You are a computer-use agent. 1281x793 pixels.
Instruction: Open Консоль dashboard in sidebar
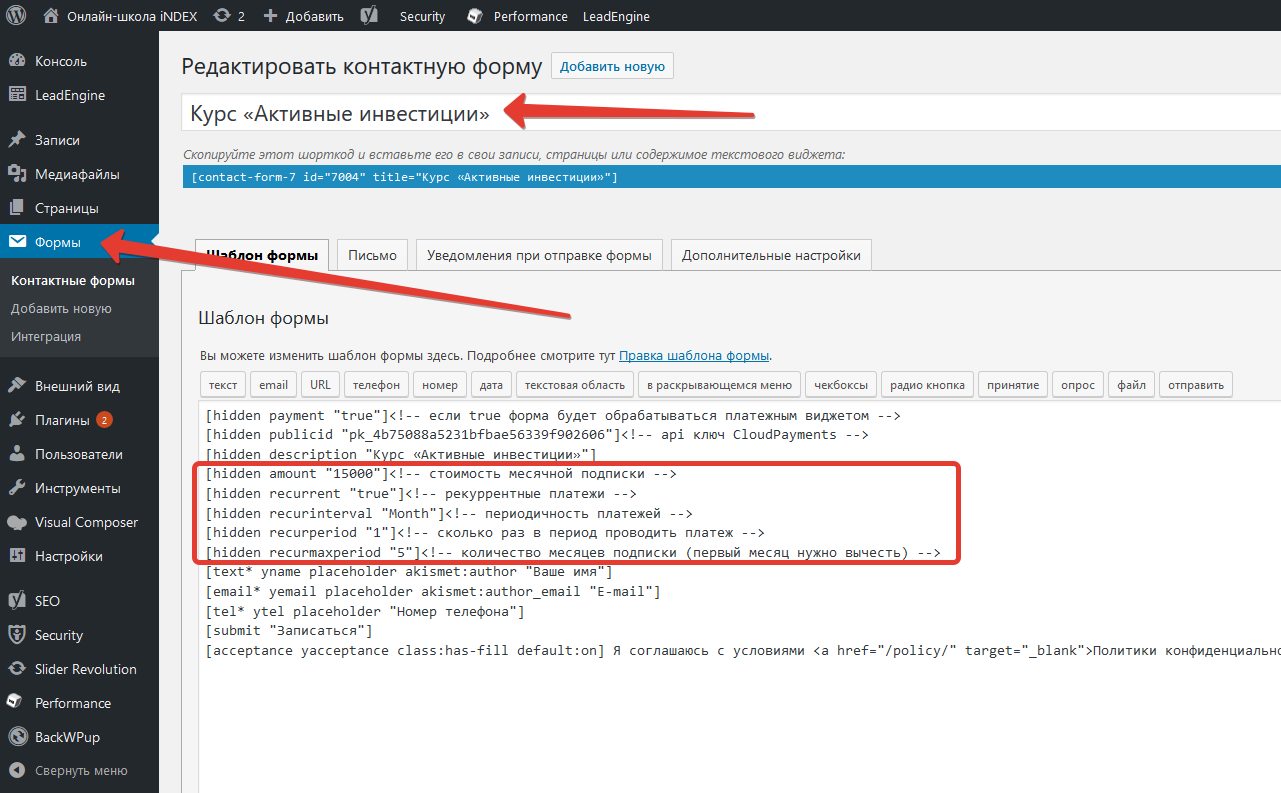pos(60,61)
